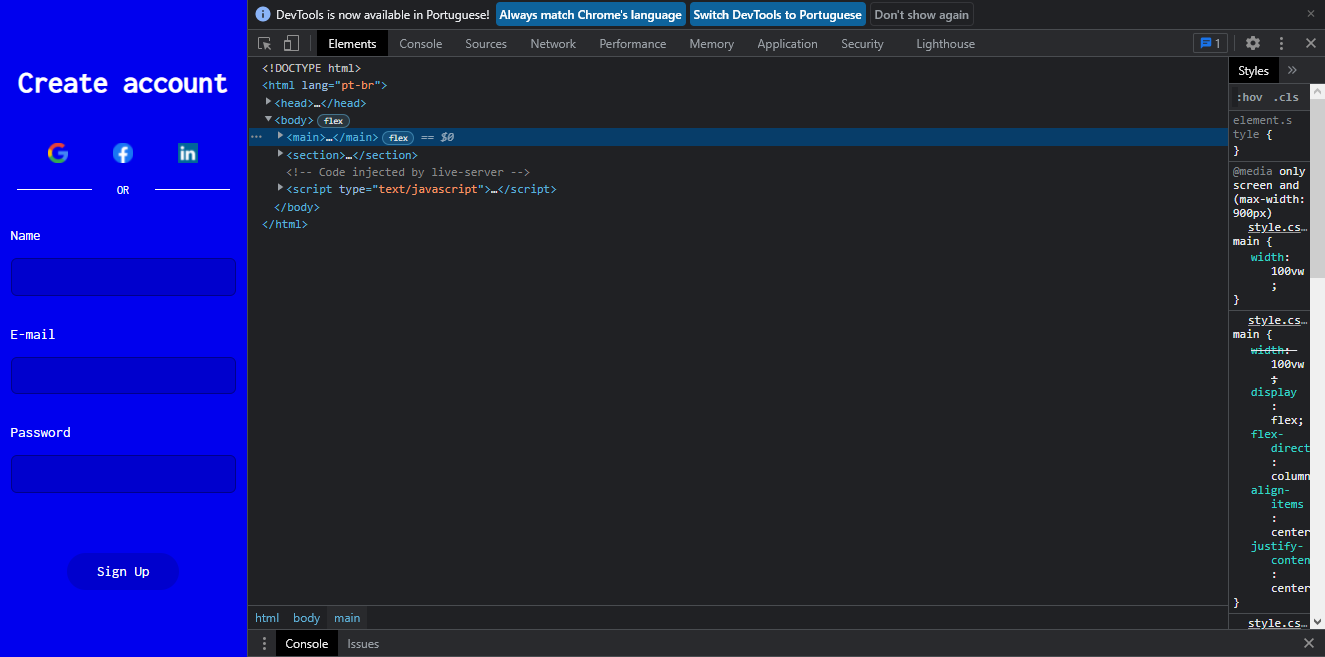Click the Google sign-up icon
1325x657 pixels.
coord(57,152)
